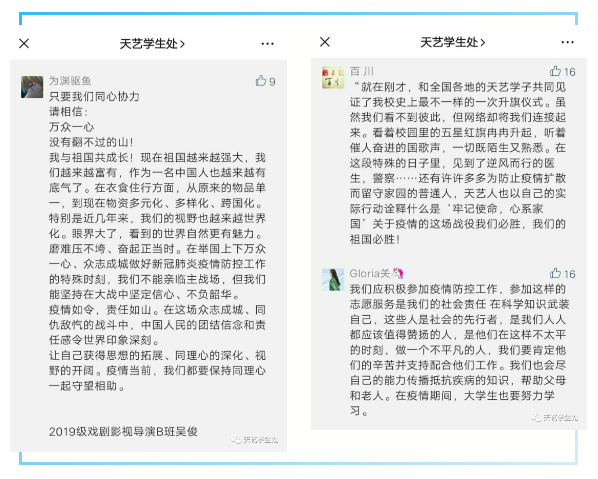Screen dimensions: 598x479
Task: Click the 天艺学生处 watermark on right panel
Action: (x=555, y=418)
